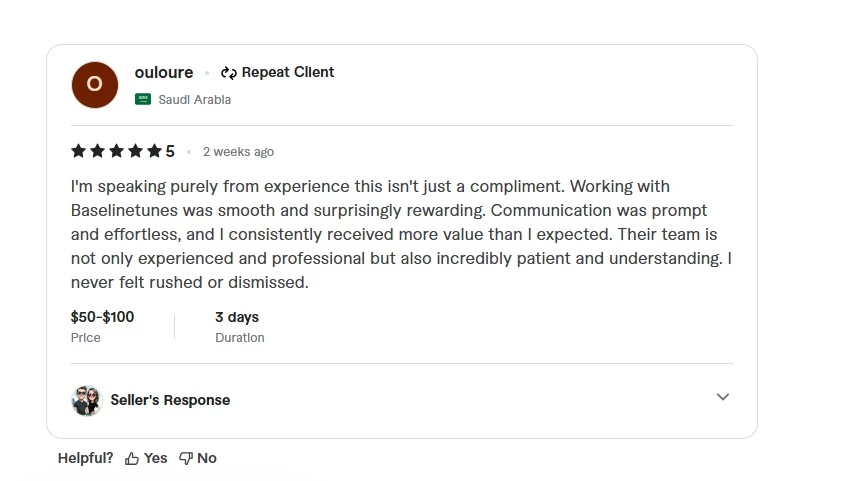Click the "2 weeks ago" timestamp
Image resolution: width=867 pixels, height=481 pixels.
[238, 152]
